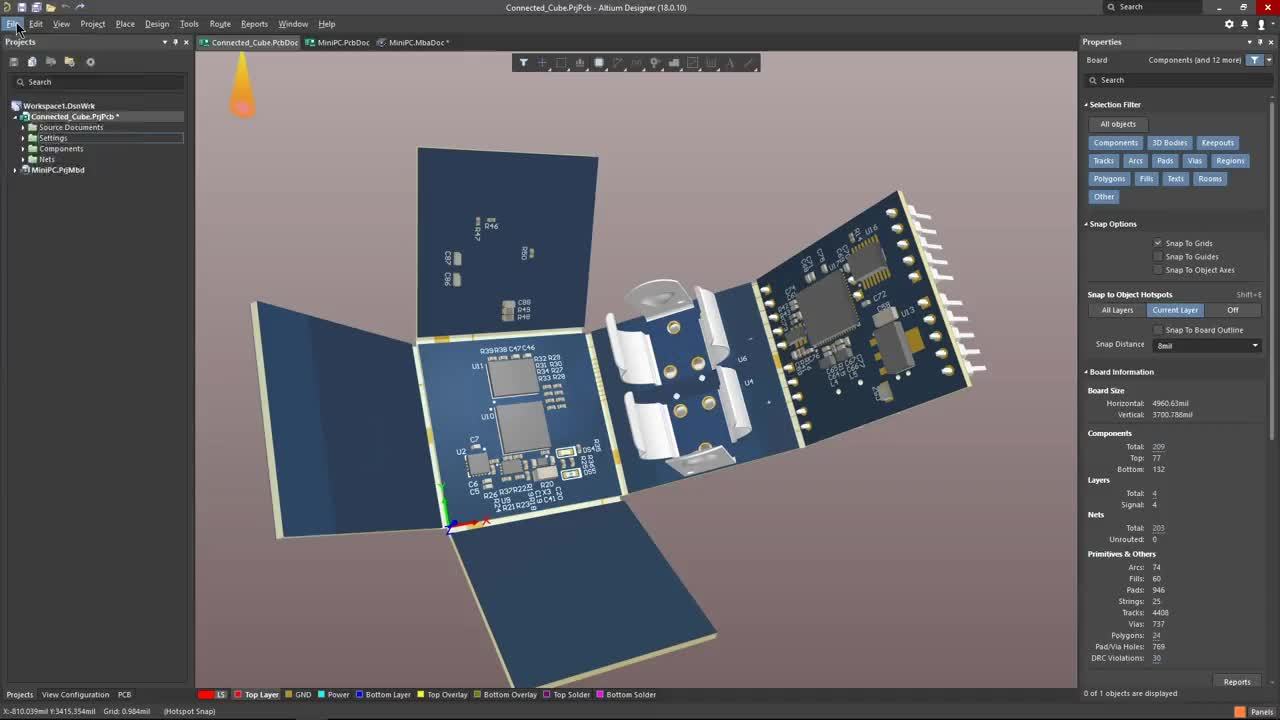Enable Snap To Guides checkbox
Image resolution: width=1280 pixels, height=720 pixels.
click(1158, 257)
